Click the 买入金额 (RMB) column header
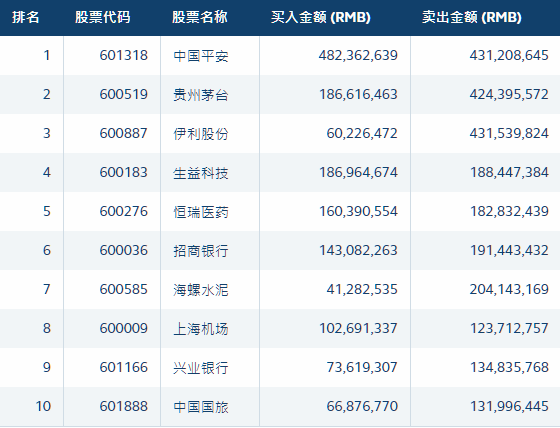Image resolution: width=560 pixels, height=428 pixels. click(321, 17)
